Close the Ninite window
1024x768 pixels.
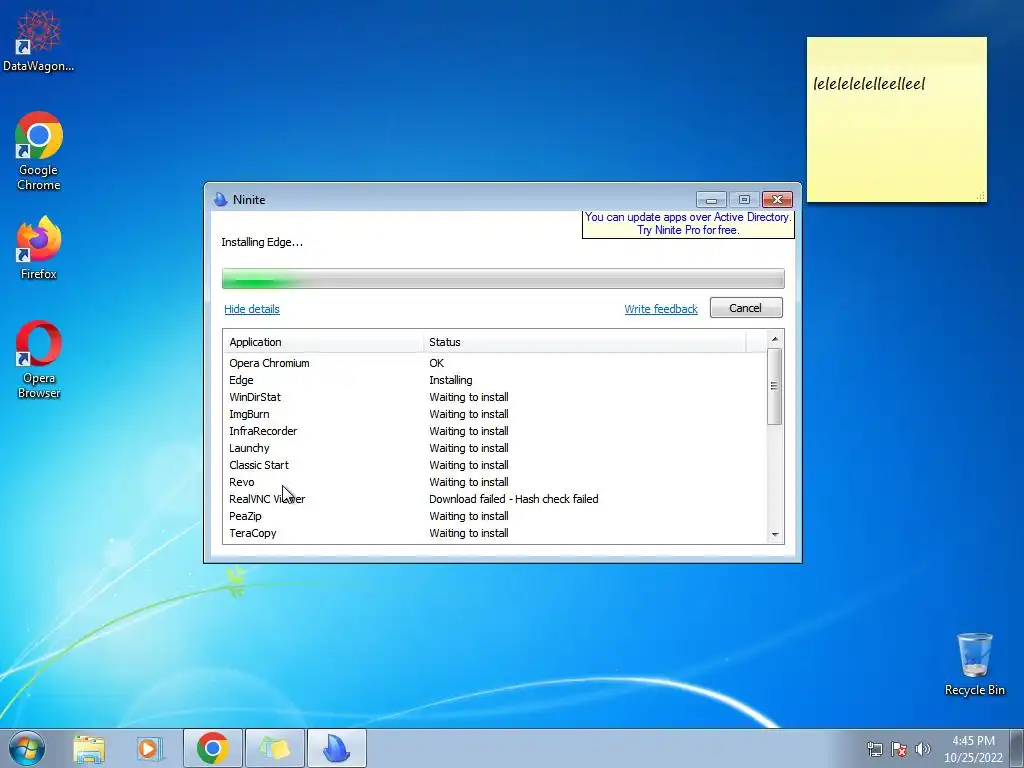777,199
